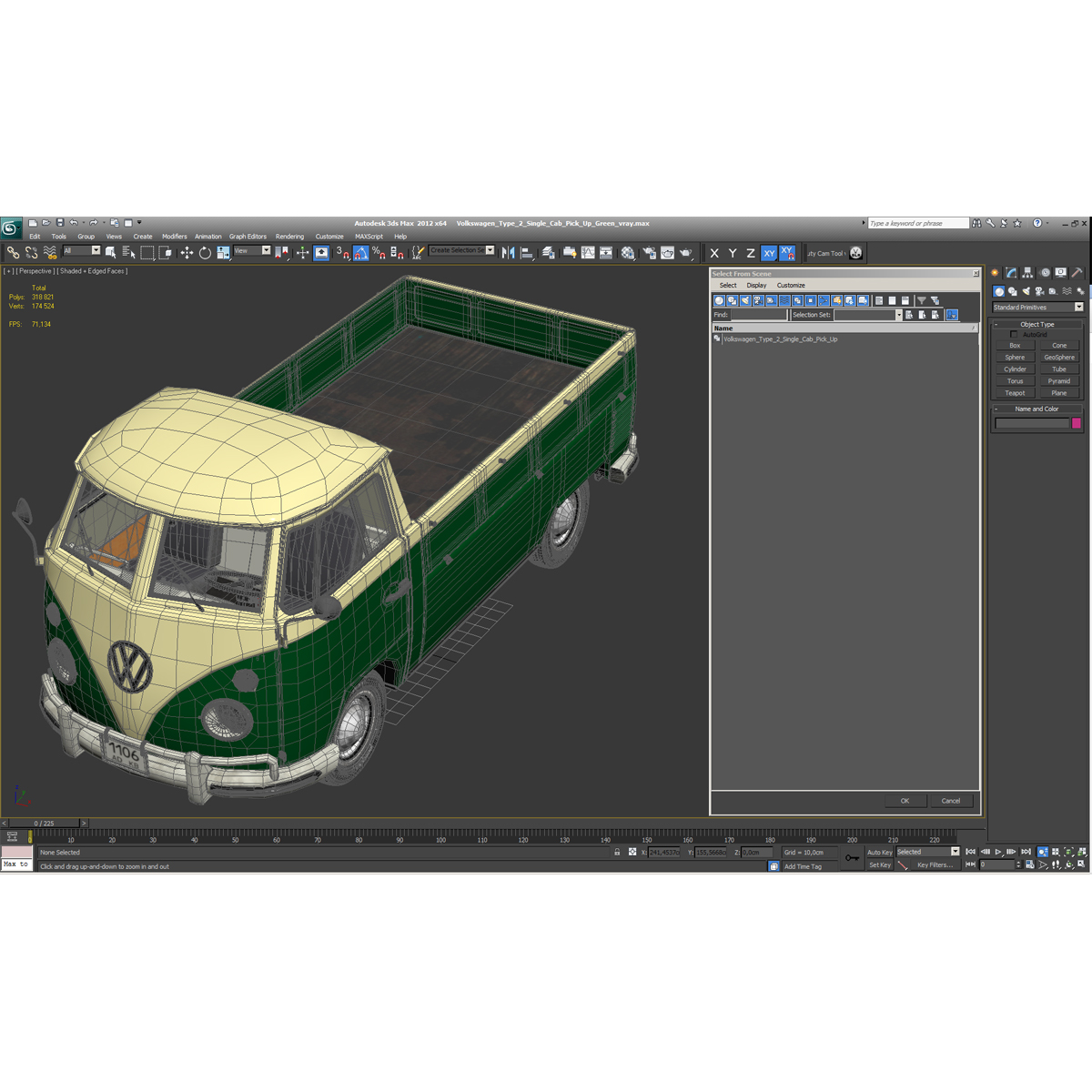Click the Render Production teapot icon
Image resolution: width=1092 pixels, height=1092 pixels.
click(x=686, y=252)
